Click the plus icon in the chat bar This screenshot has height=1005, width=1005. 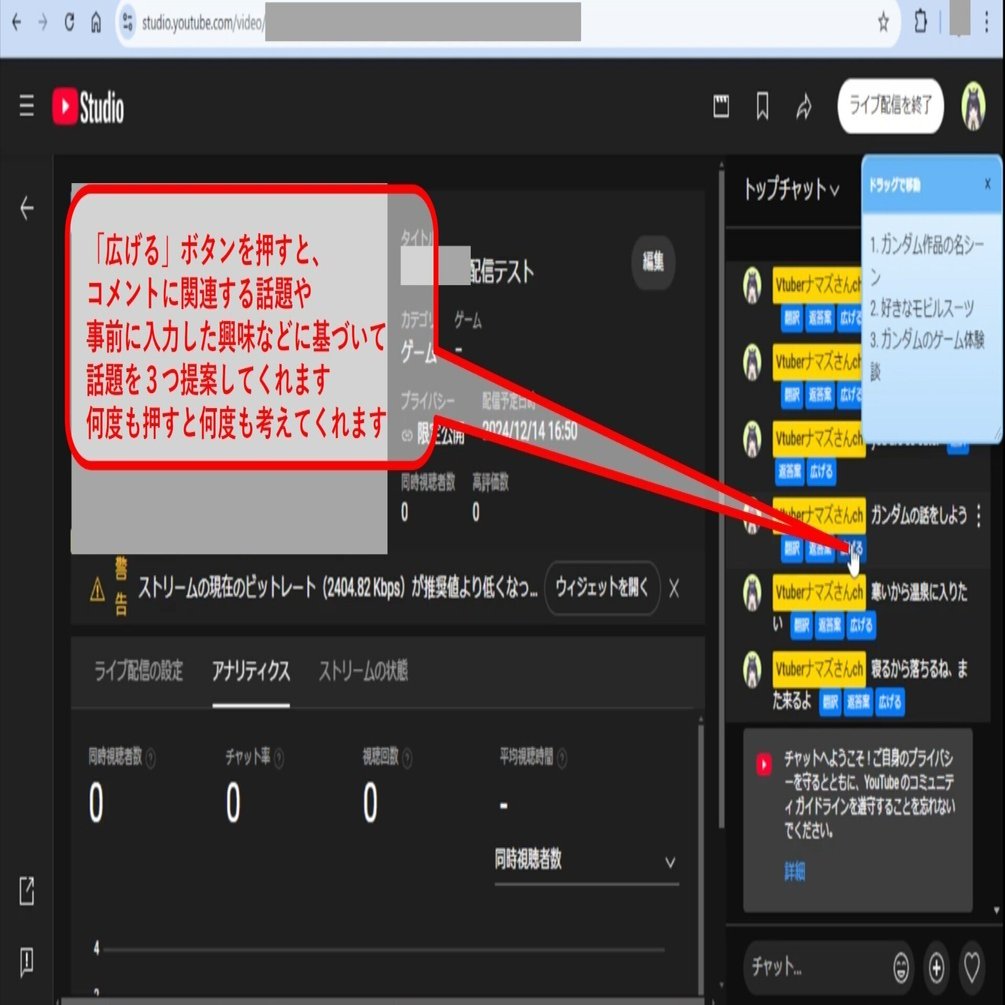click(936, 968)
